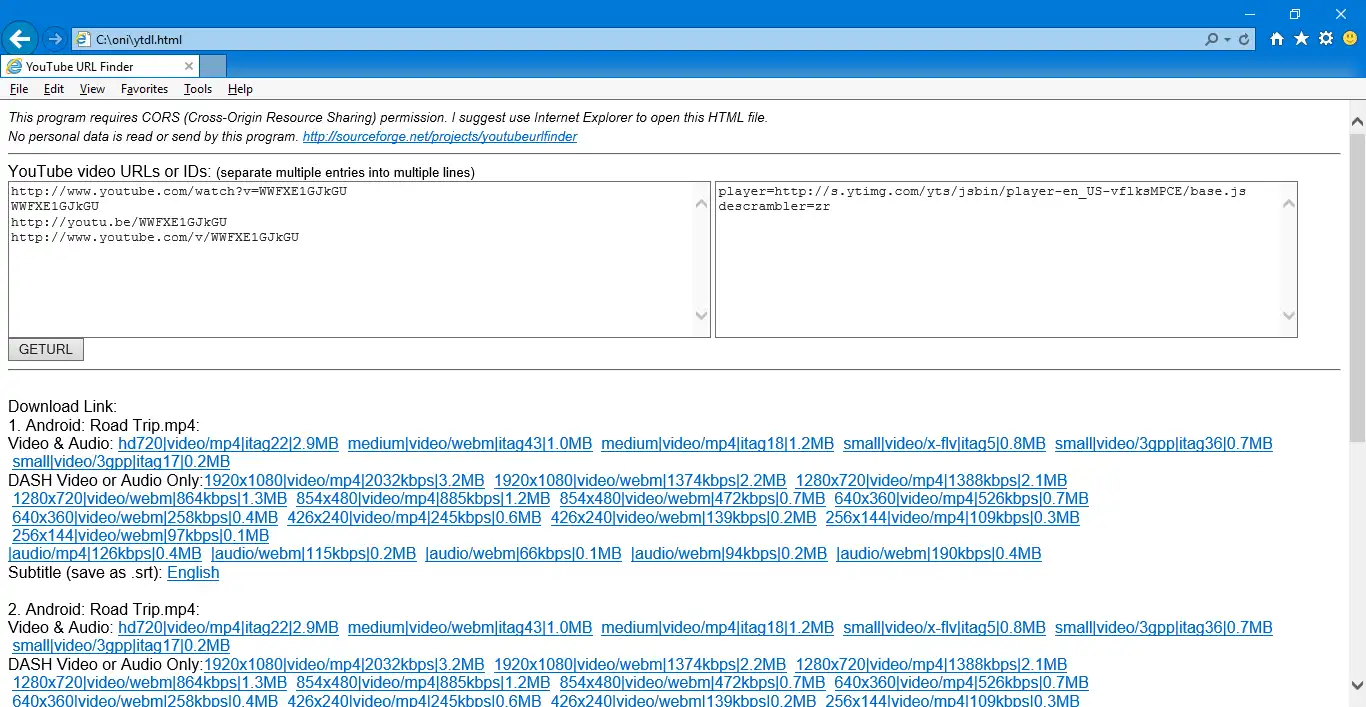The height and width of the screenshot is (707, 1366).
Task: Open entry 1 256x144 mp4 109kbps link
Action: click(x=952, y=517)
